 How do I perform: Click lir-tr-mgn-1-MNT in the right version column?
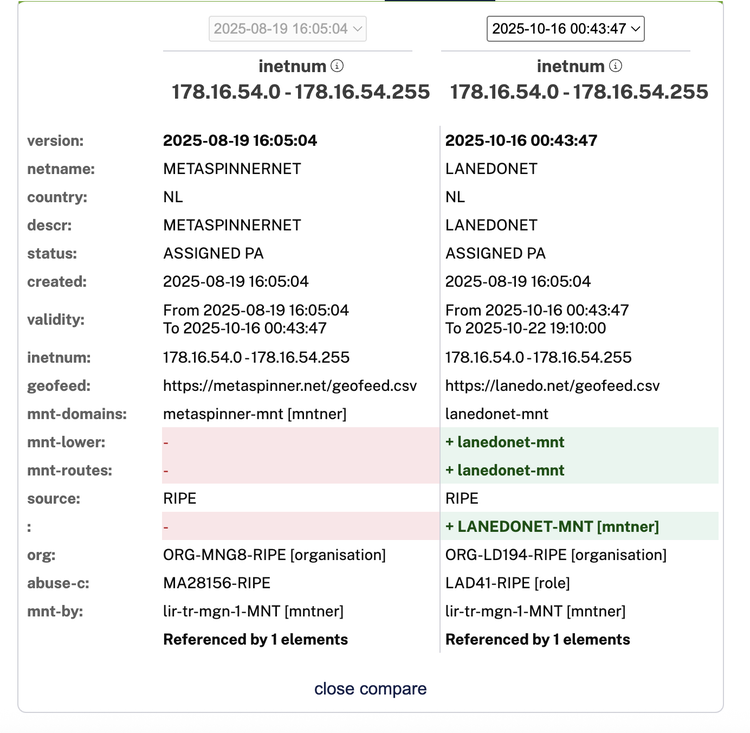point(535,611)
